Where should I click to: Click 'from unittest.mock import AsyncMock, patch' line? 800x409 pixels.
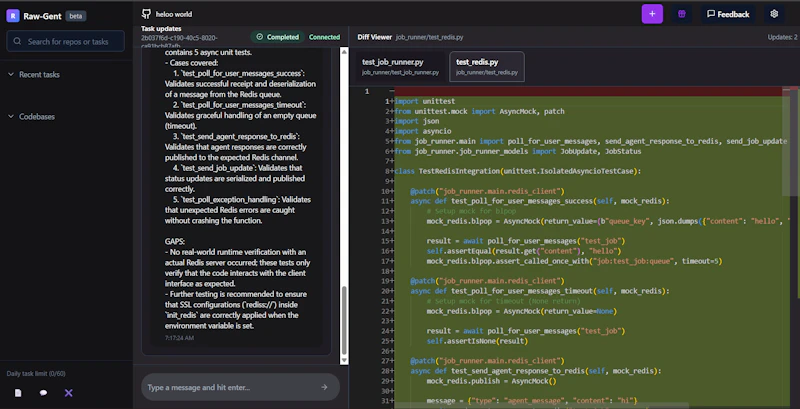coord(480,111)
